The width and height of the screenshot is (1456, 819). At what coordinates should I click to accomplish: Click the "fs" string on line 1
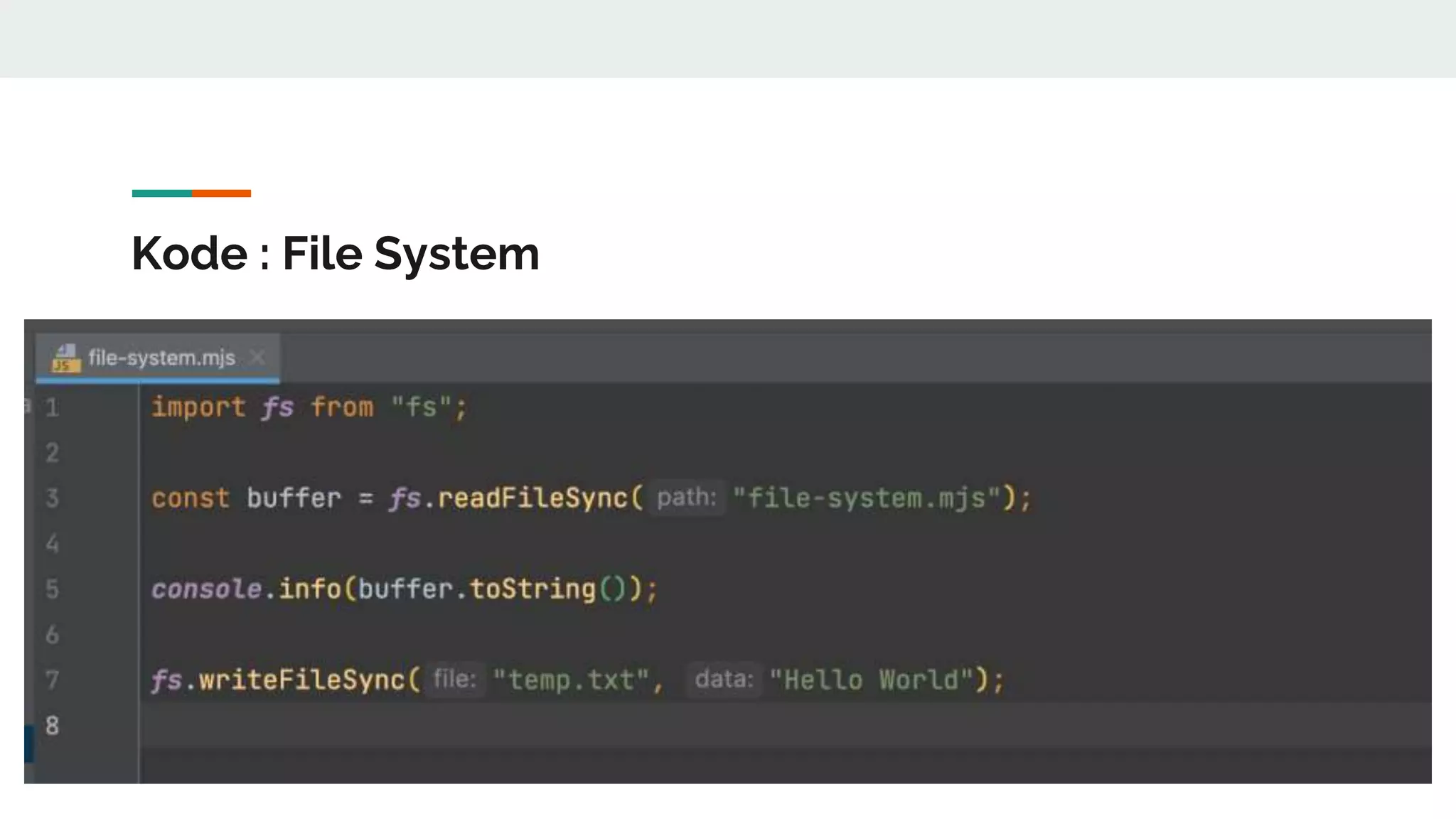click(422, 407)
